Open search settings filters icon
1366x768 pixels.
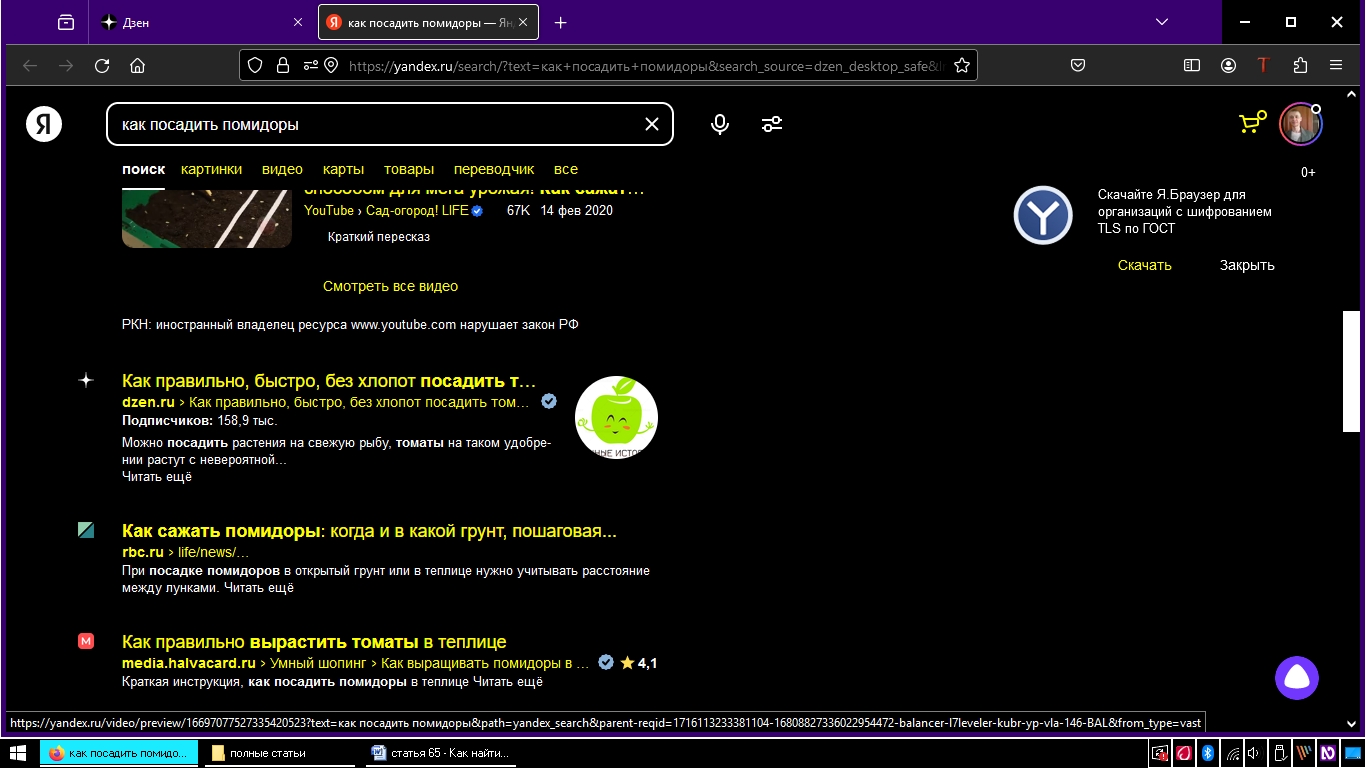coord(772,124)
